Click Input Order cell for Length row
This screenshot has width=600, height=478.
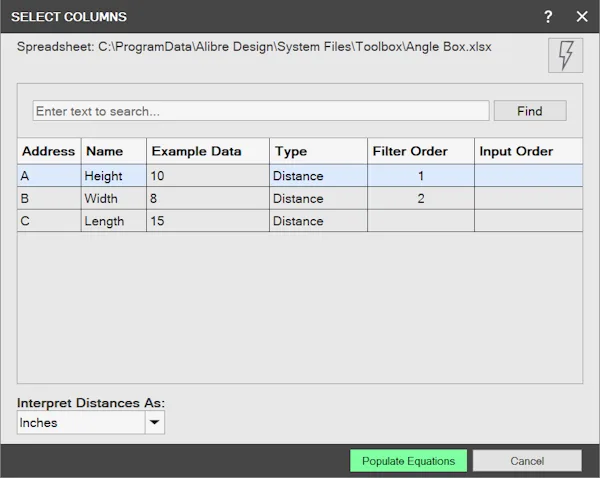coord(528,221)
